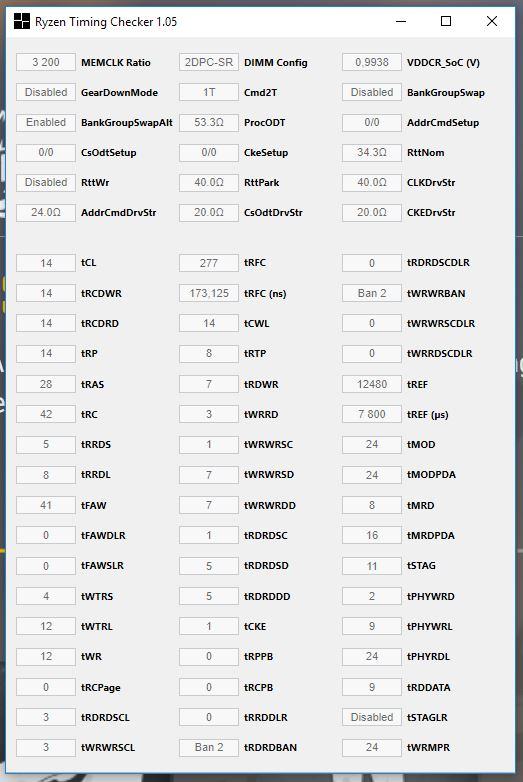The height and width of the screenshot is (782, 523).
Task: Select the tRFC 277 field
Action: click(x=209, y=263)
